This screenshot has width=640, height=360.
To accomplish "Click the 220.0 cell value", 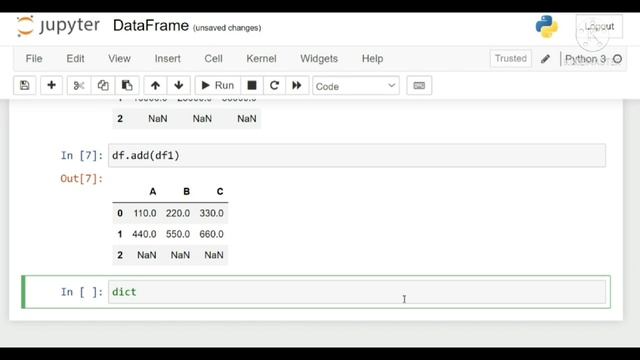I will [x=178, y=213].
